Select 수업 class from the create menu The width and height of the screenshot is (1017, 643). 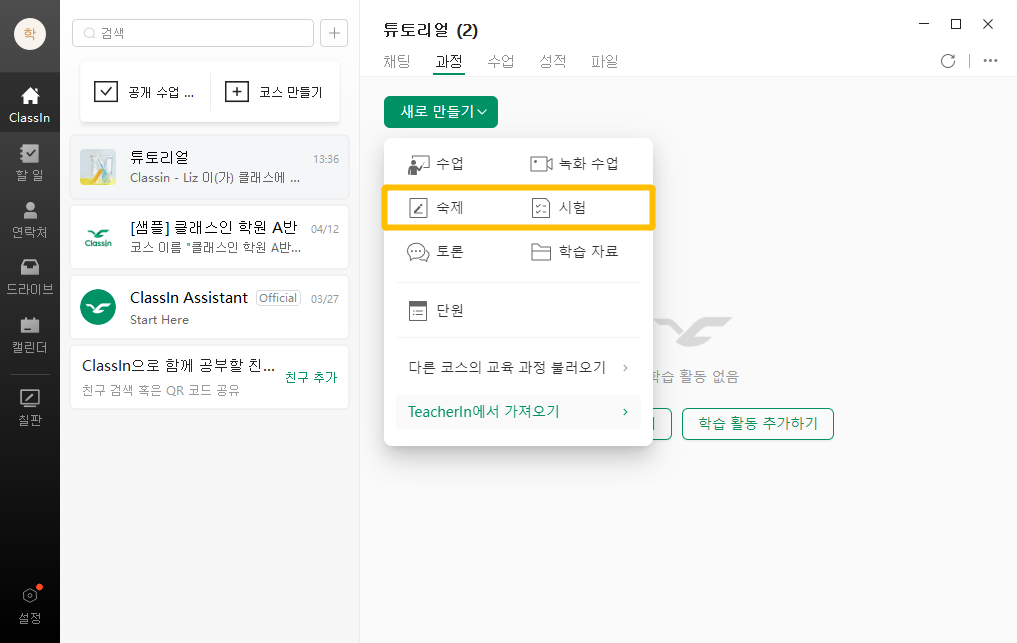click(x=436, y=164)
